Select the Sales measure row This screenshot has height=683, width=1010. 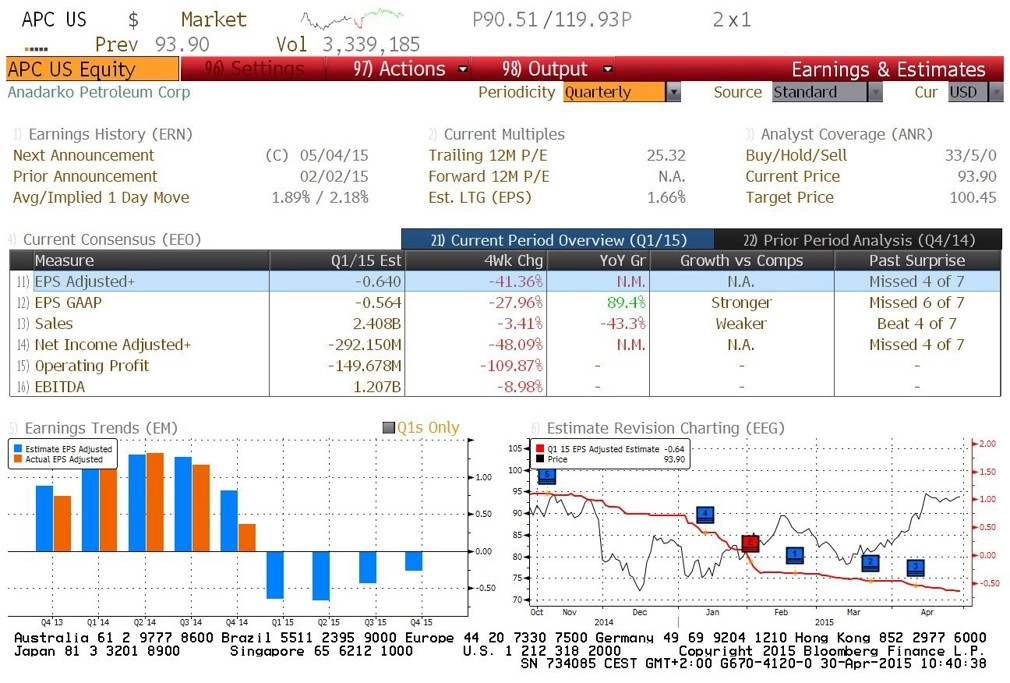pyautogui.click(x=506, y=323)
